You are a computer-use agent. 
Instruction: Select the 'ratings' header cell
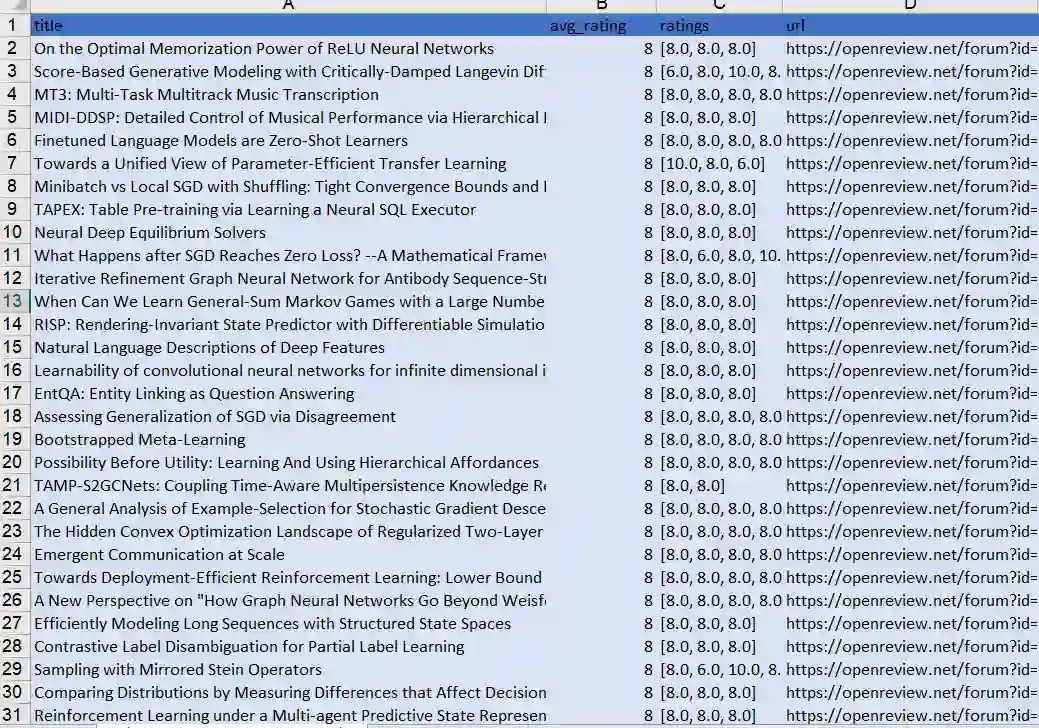click(x=719, y=25)
